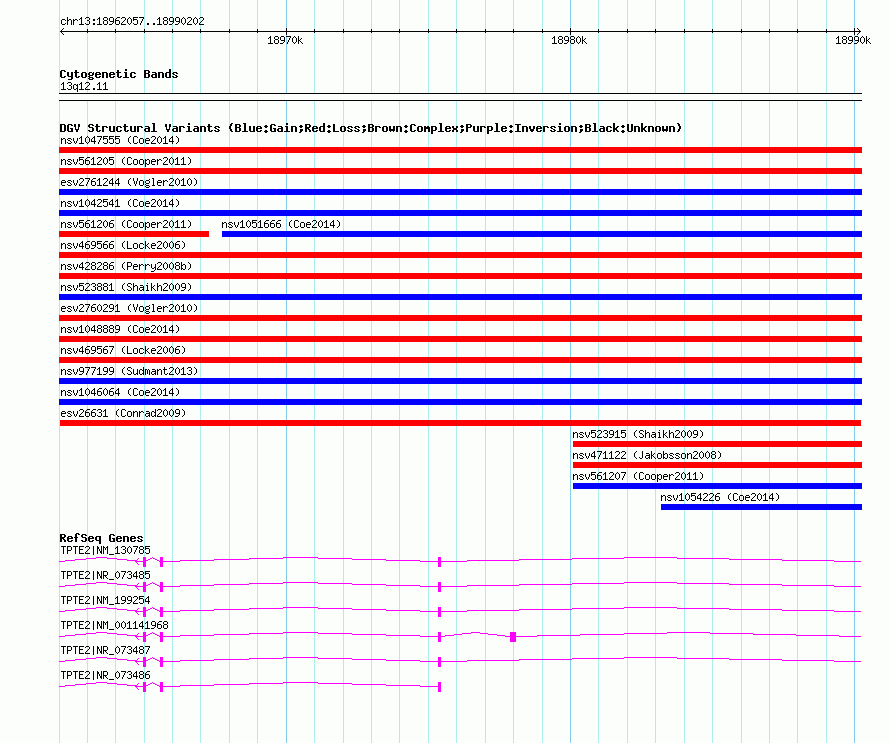Select the RefSeq Genes track title

(x=102, y=538)
